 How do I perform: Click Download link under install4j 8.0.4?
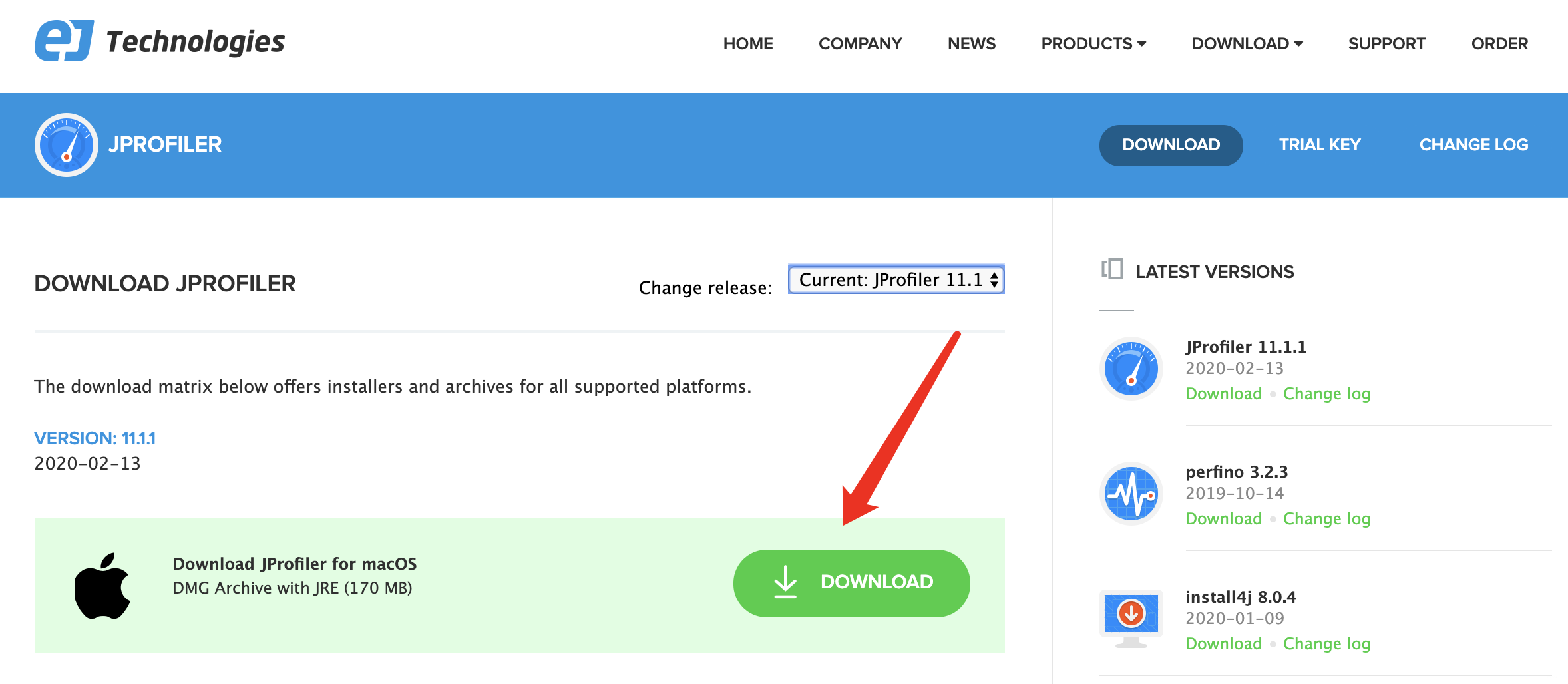click(x=1223, y=643)
